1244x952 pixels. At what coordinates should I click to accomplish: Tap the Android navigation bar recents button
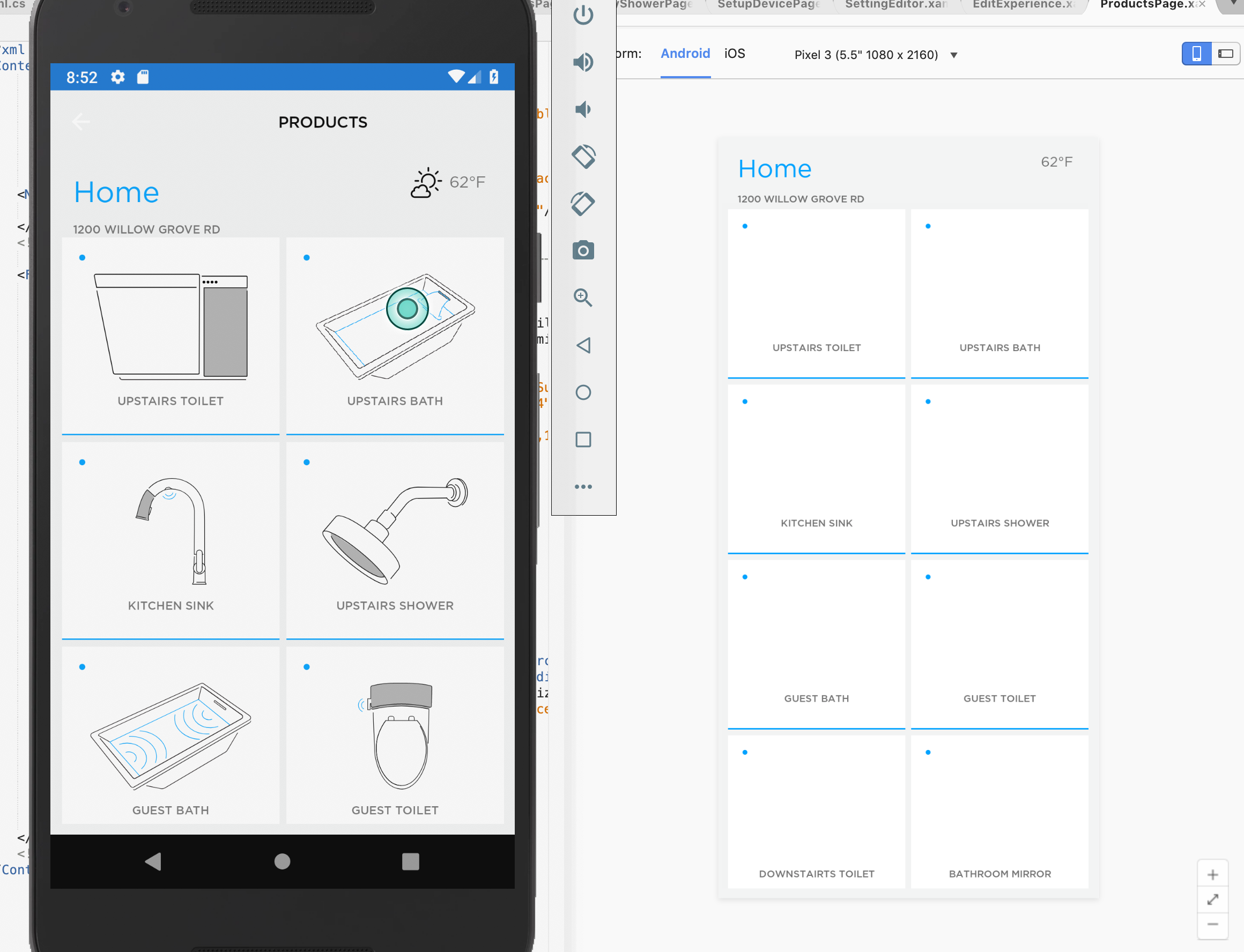(410, 861)
